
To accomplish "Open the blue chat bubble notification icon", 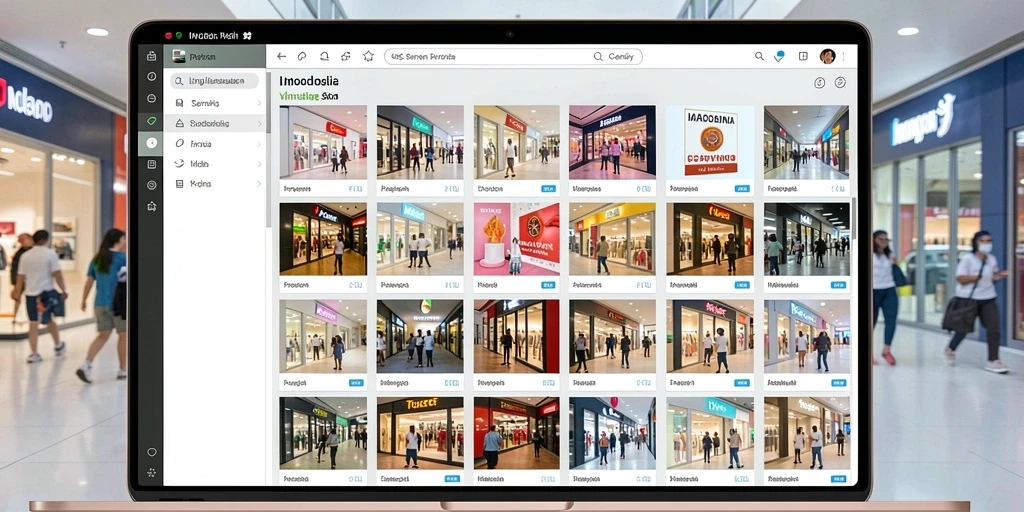I will pos(779,56).
